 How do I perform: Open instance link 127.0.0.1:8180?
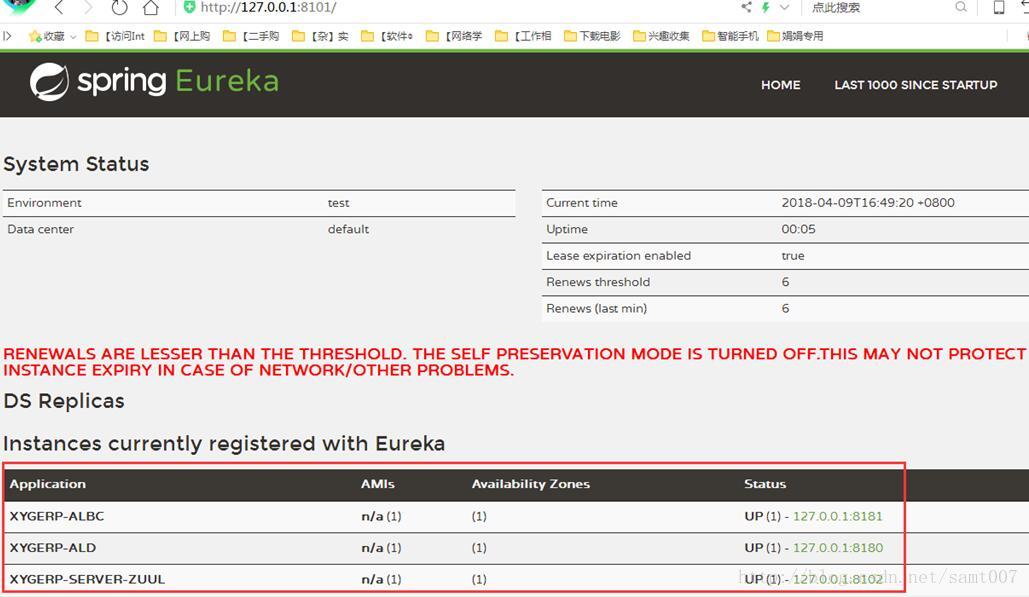[x=837, y=548]
